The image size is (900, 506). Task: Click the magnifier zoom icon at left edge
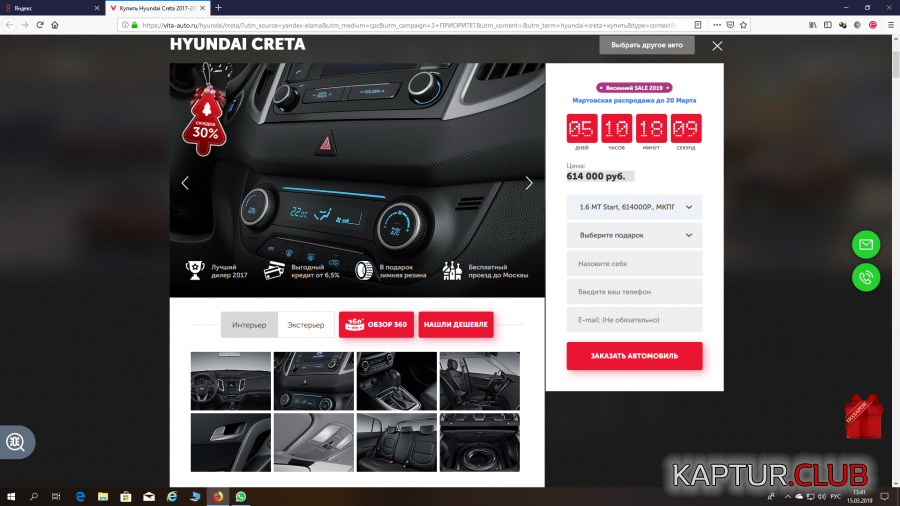15,442
